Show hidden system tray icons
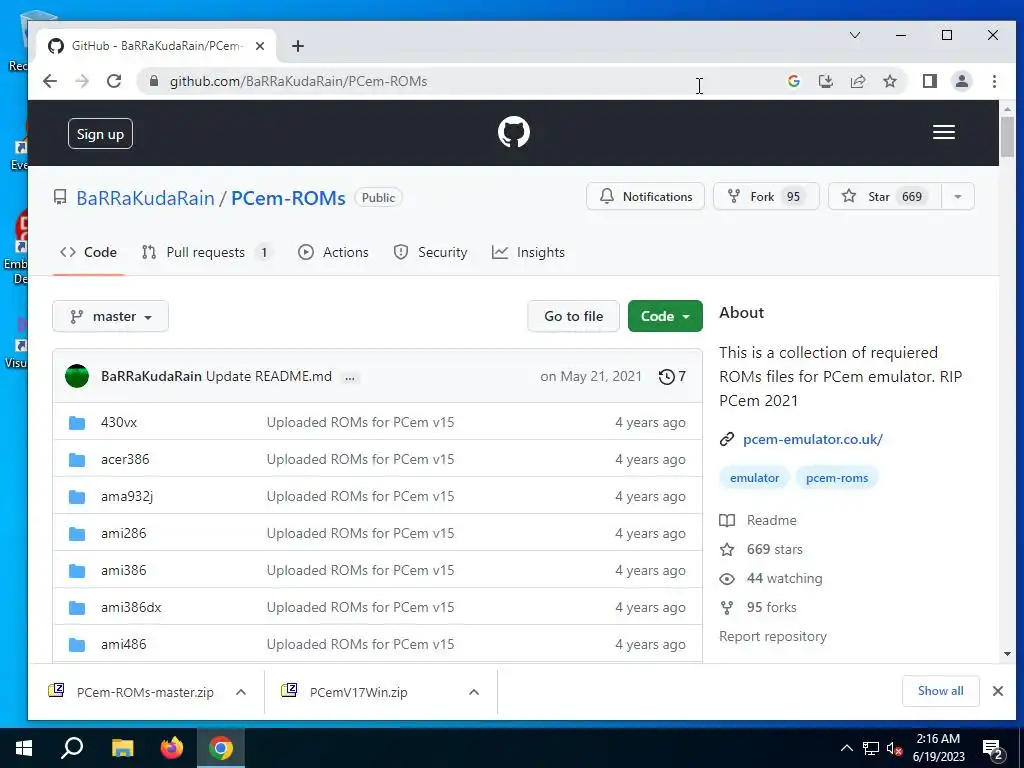Screen dimensions: 1024x768 (x=846, y=748)
